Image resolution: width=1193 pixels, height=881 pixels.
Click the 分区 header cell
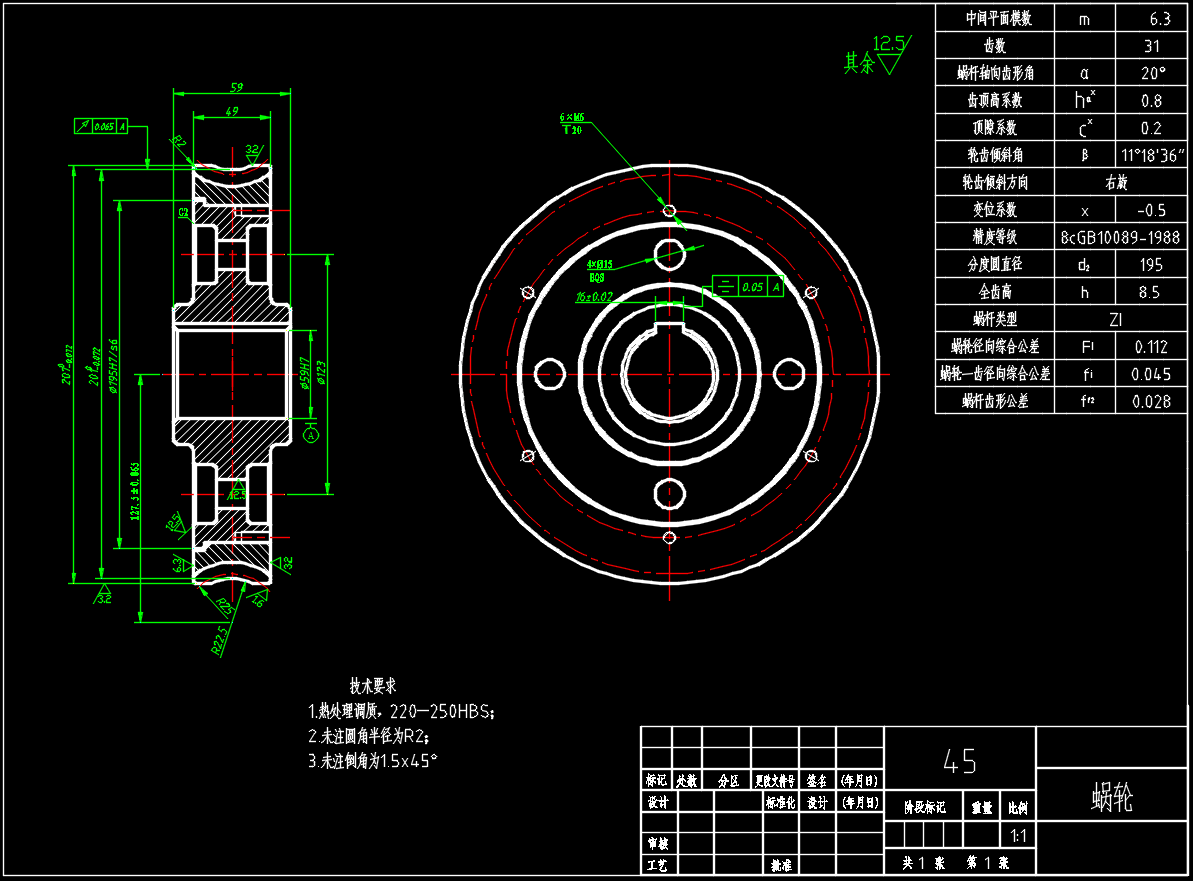[x=727, y=781]
